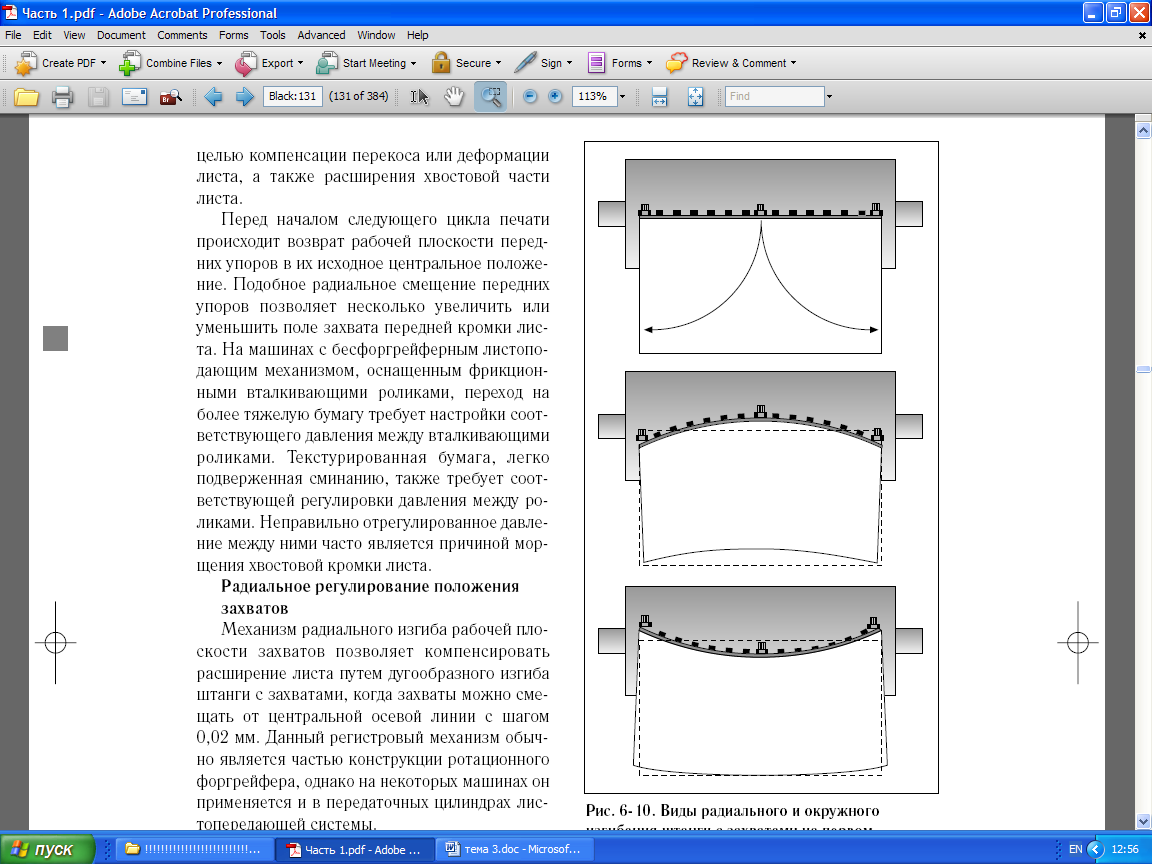Image resolution: width=1152 pixels, height=864 pixels.
Task: Open the zoom percentage dropdown arrow
Action: point(622,96)
